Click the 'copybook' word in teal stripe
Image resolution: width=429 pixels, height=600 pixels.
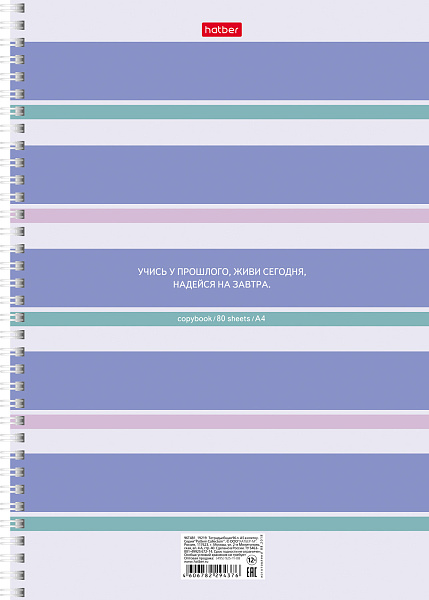coord(194,319)
